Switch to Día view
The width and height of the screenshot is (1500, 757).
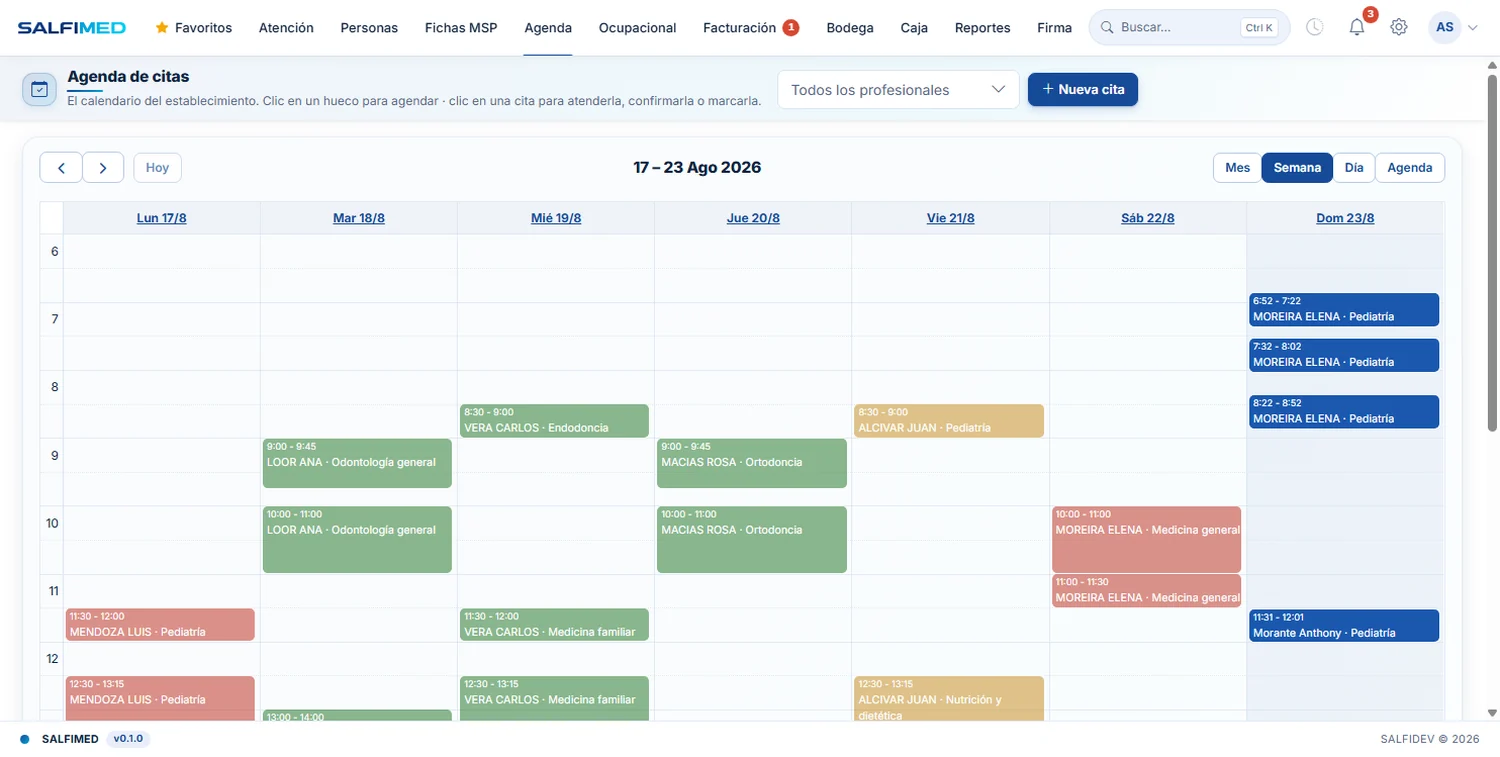[x=1354, y=167]
